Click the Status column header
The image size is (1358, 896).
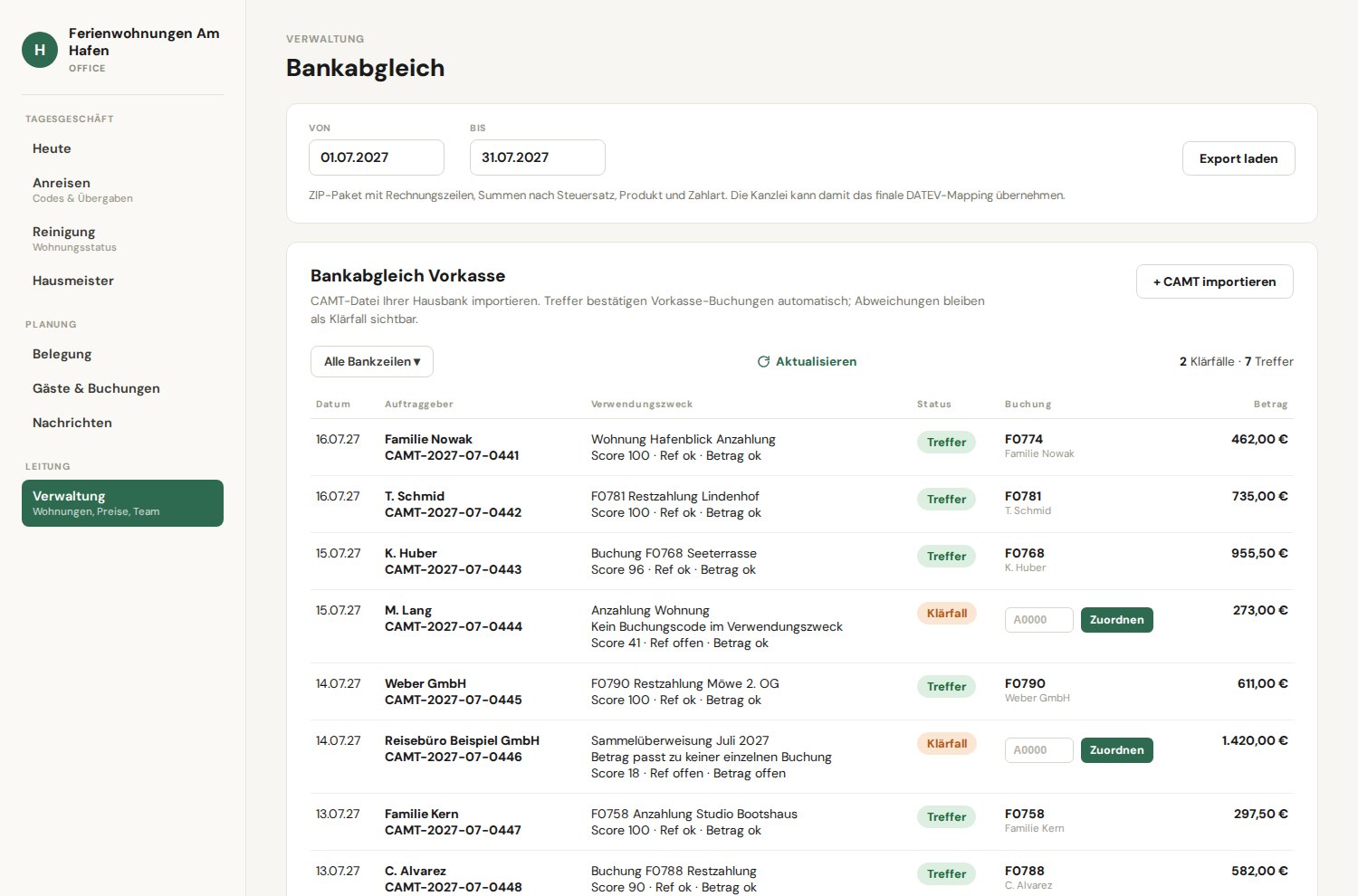(934, 405)
